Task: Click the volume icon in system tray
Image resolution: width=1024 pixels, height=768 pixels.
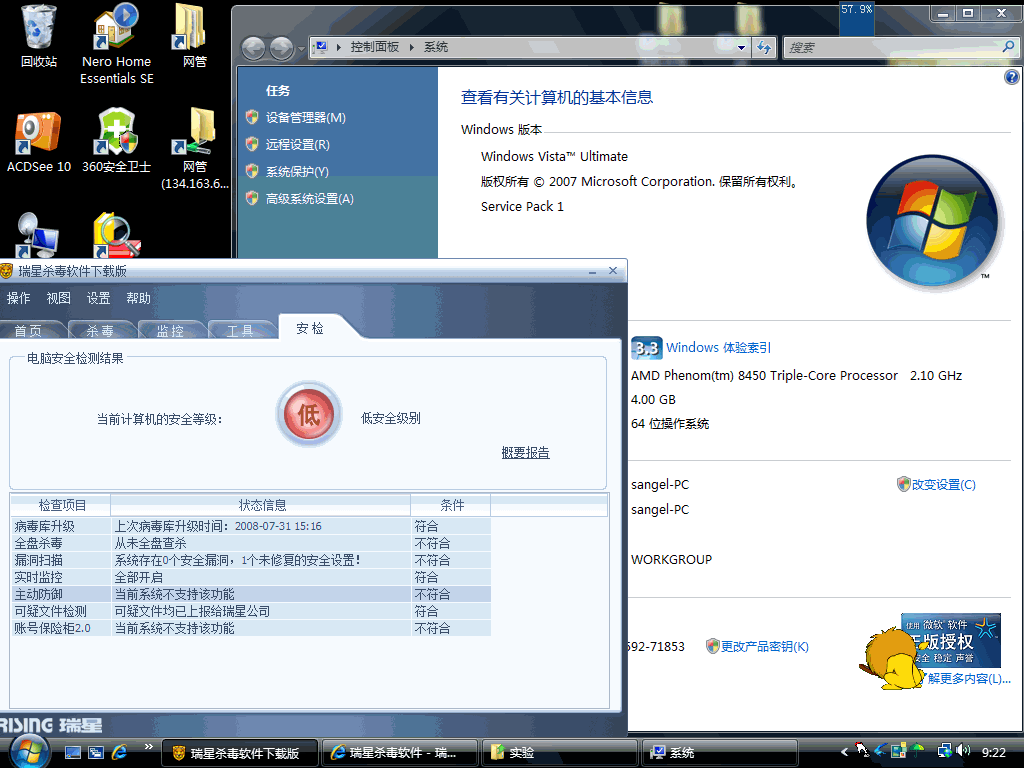Action: tap(962, 751)
